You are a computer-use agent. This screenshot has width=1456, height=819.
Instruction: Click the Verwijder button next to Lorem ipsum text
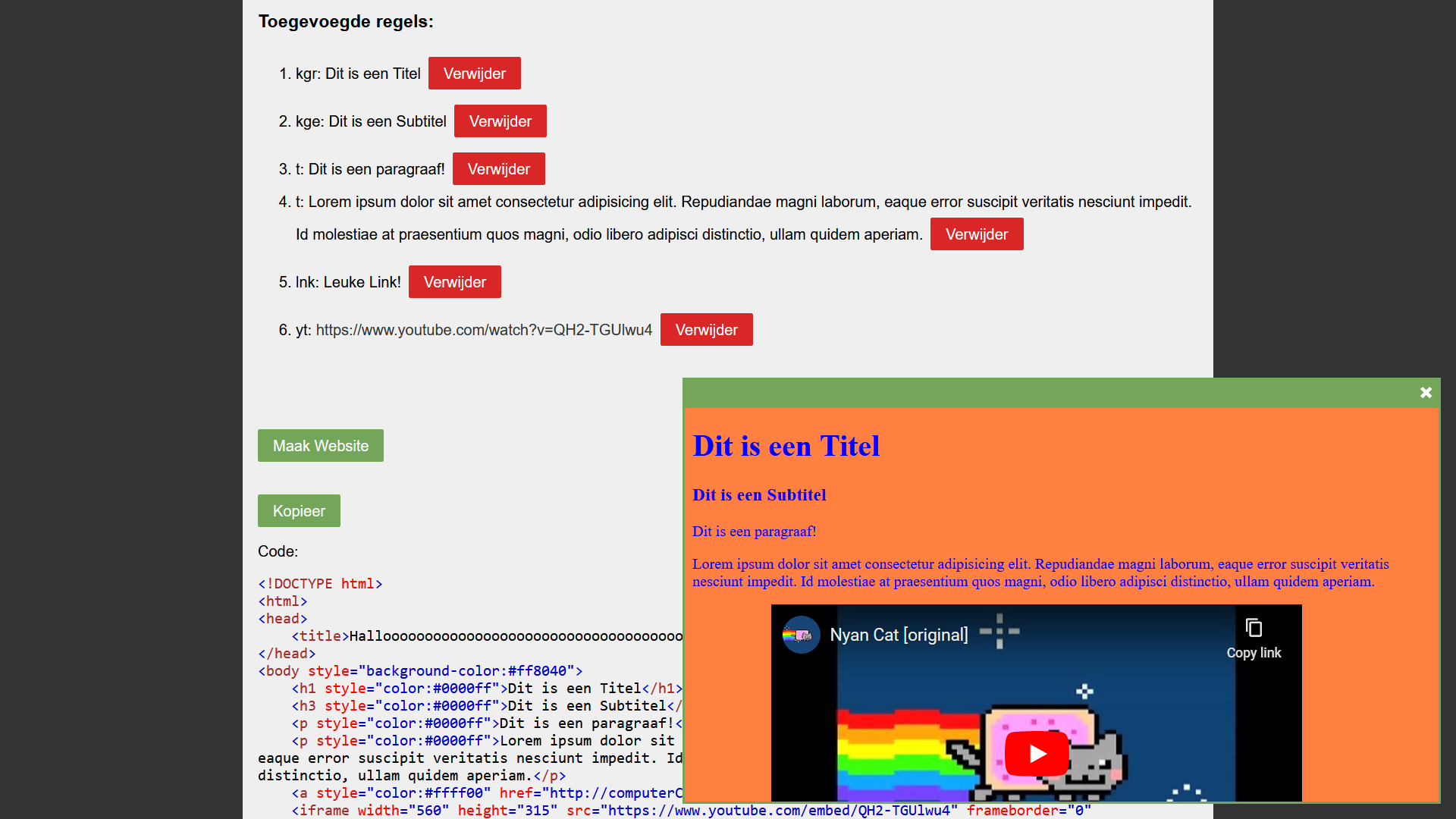(x=977, y=234)
